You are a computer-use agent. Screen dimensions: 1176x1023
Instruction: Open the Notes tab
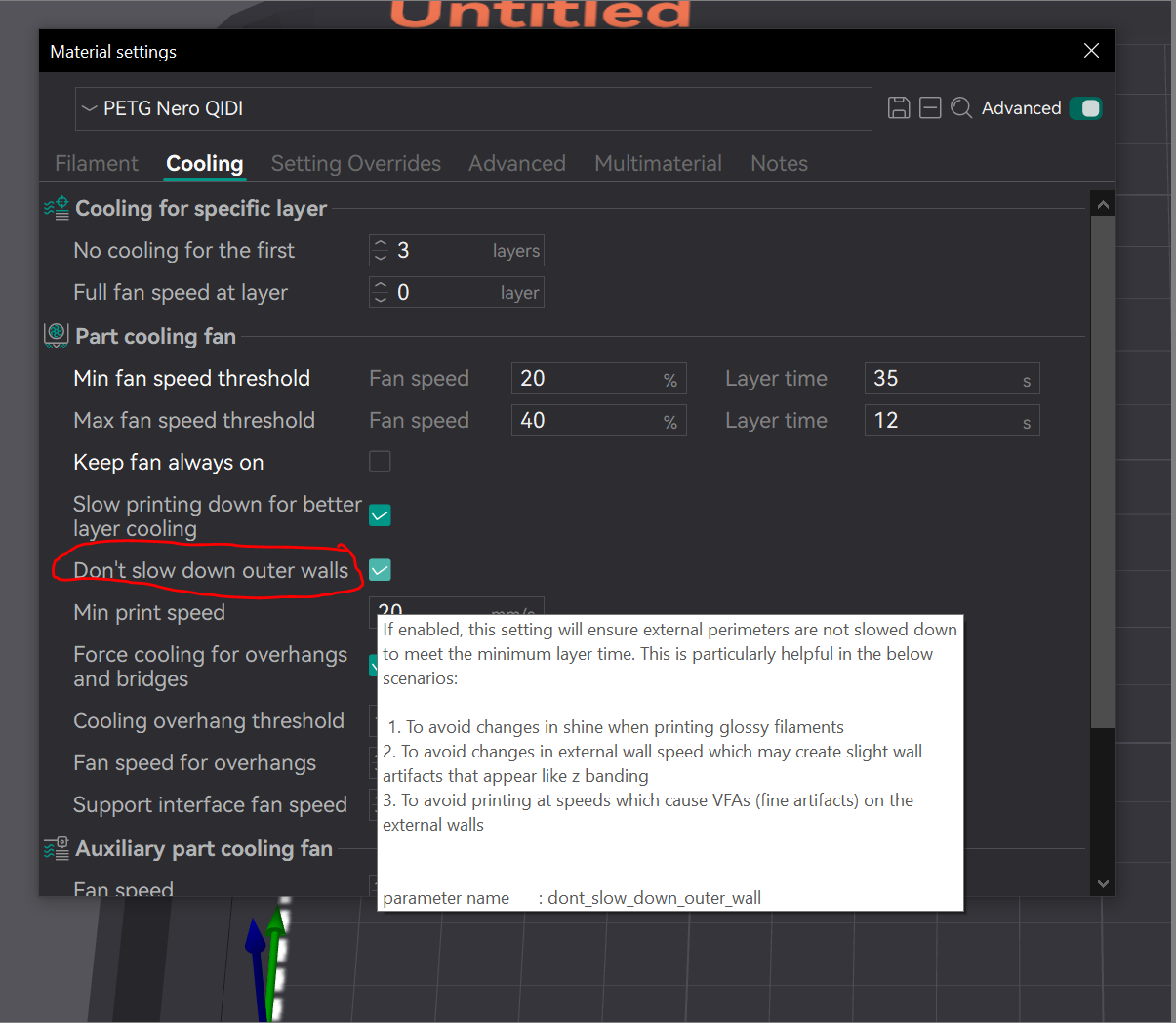coord(779,163)
